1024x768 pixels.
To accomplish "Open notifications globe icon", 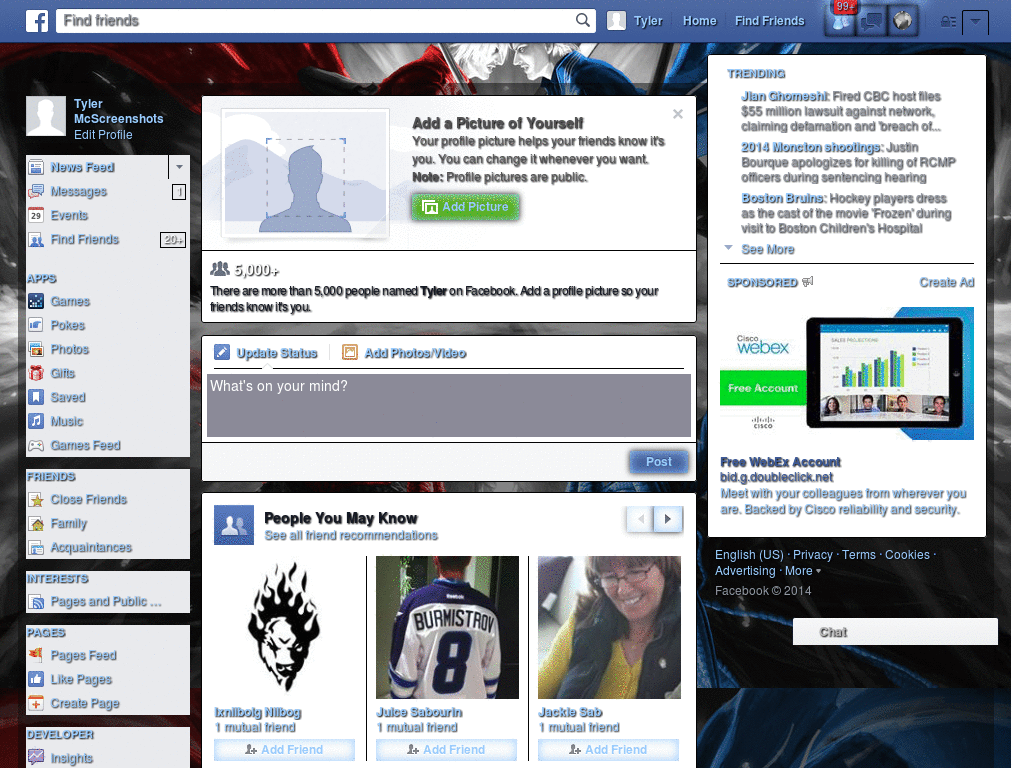I will pyautogui.click(x=903, y=21).
